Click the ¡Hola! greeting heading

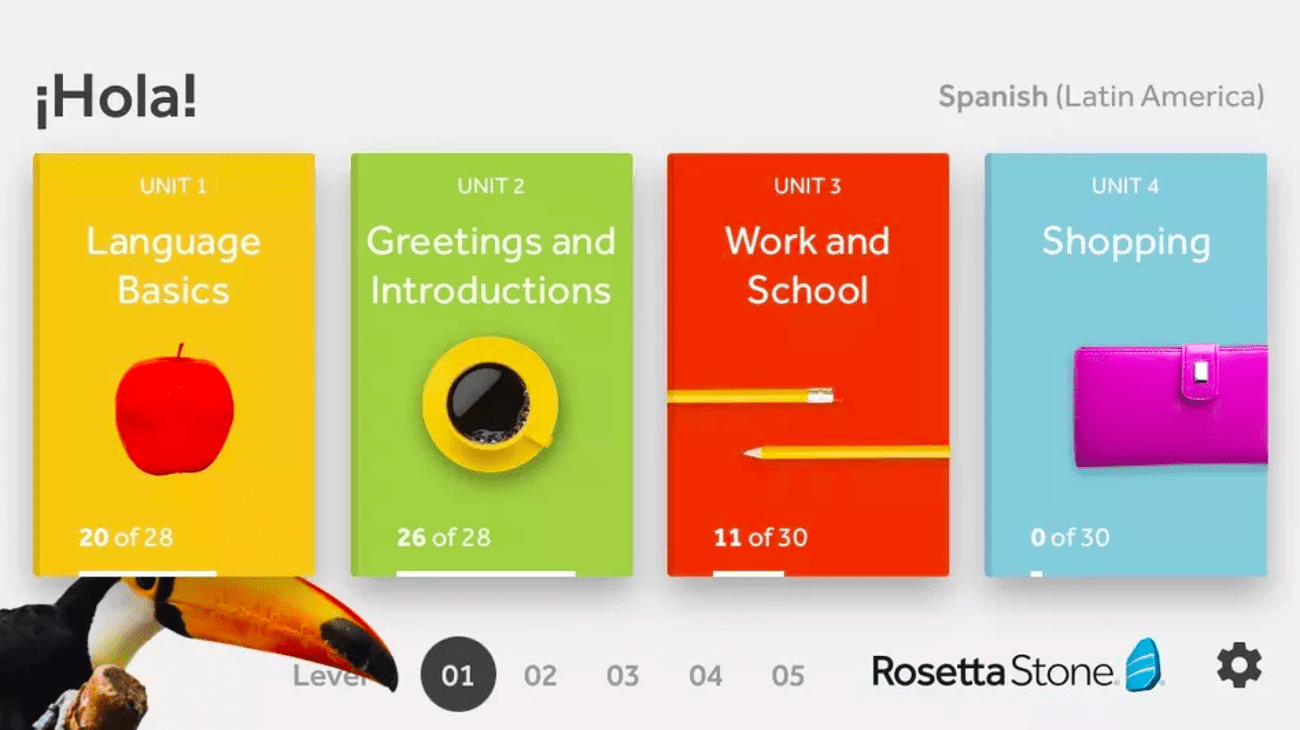[x=116, y=99]
